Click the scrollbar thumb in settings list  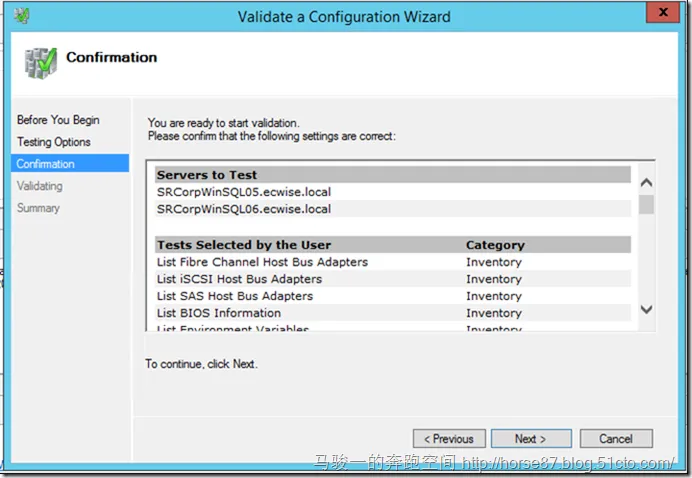pos(647,204)
